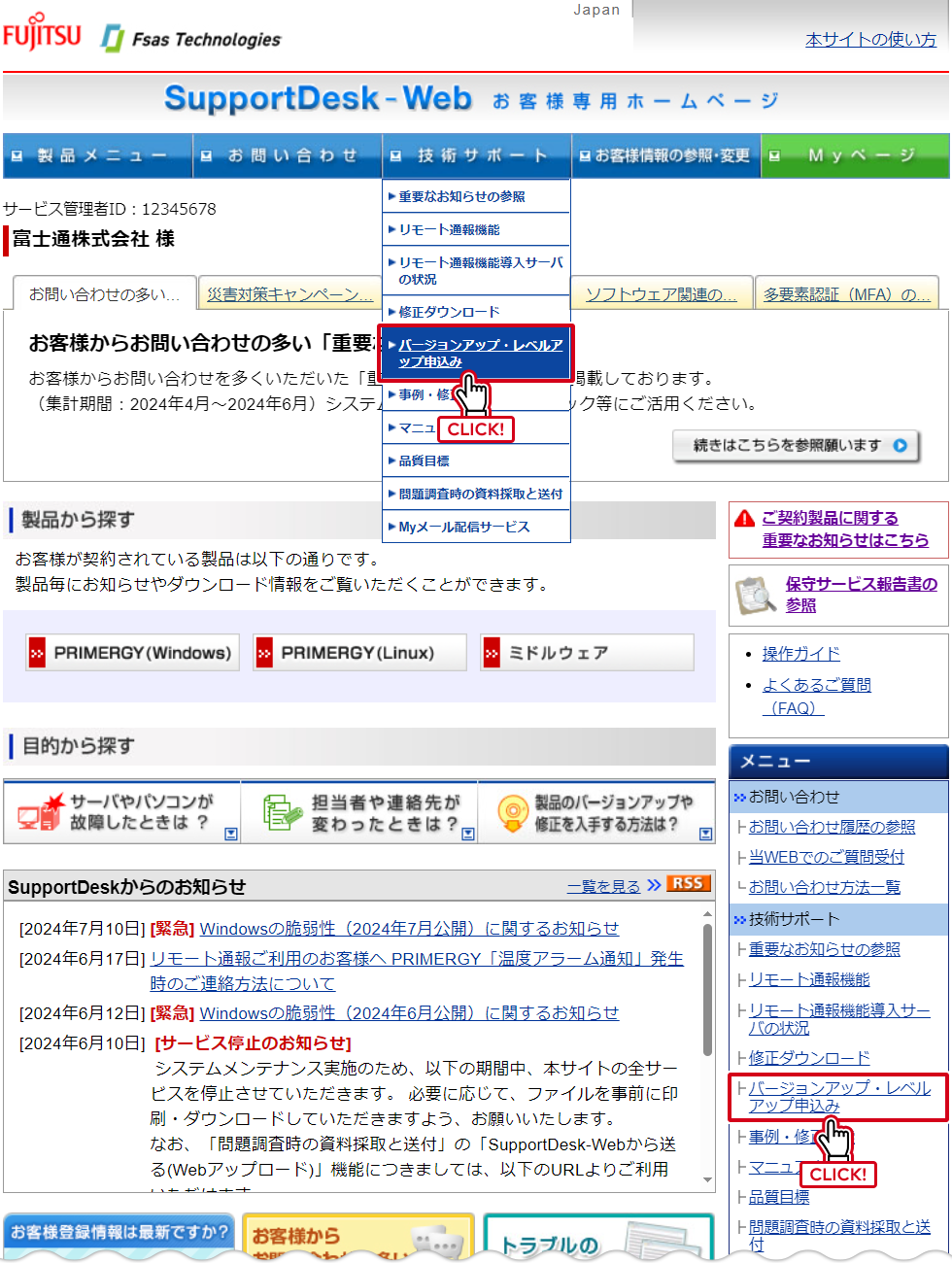The width and height of the screenshot is (952, 1263).
Task: Click the サービス管理者ID：12345678 text
Action: coord(110,209)
